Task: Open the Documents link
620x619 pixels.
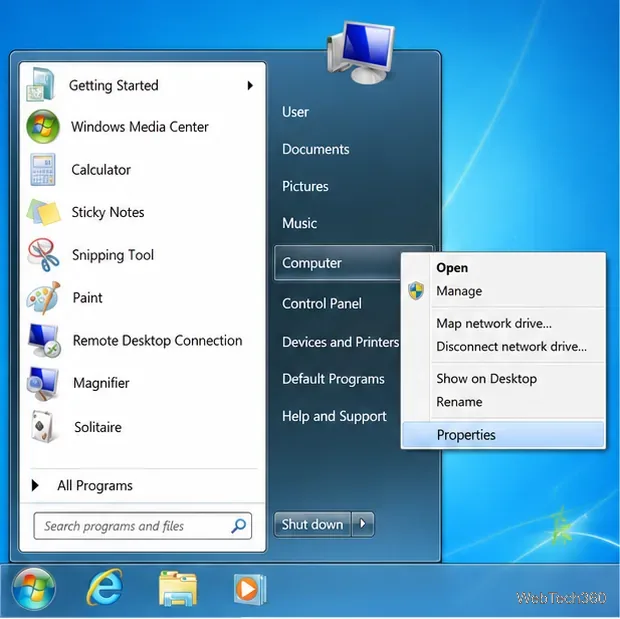Action: pyautogui.click(x=316, y=149)
